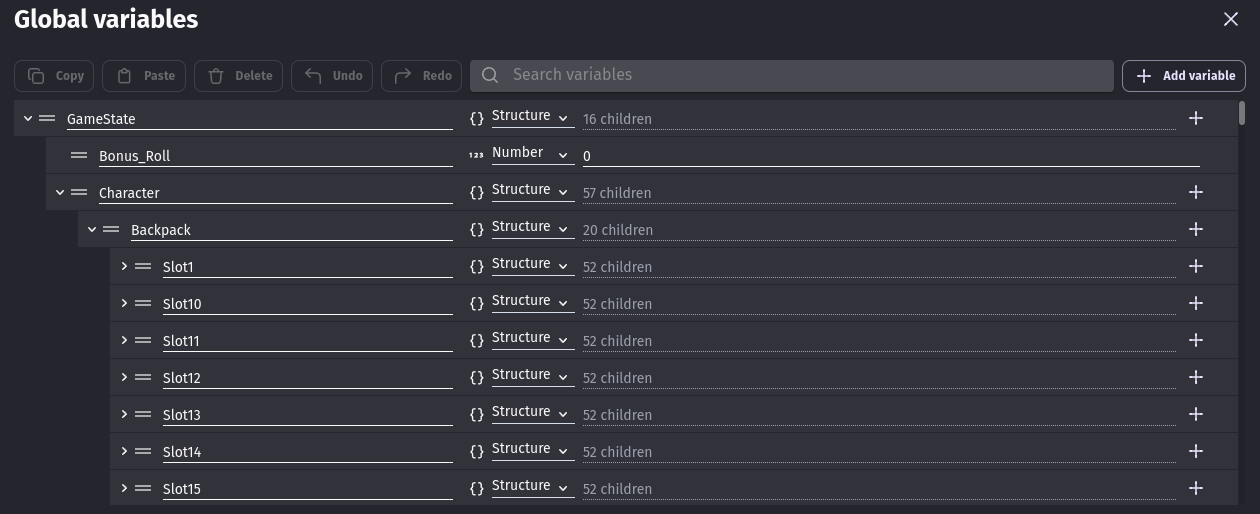Click the plus icon on Slot15 row
Image resolution: width=1260 pixels, height=514 pixels.
point(1195,488)
